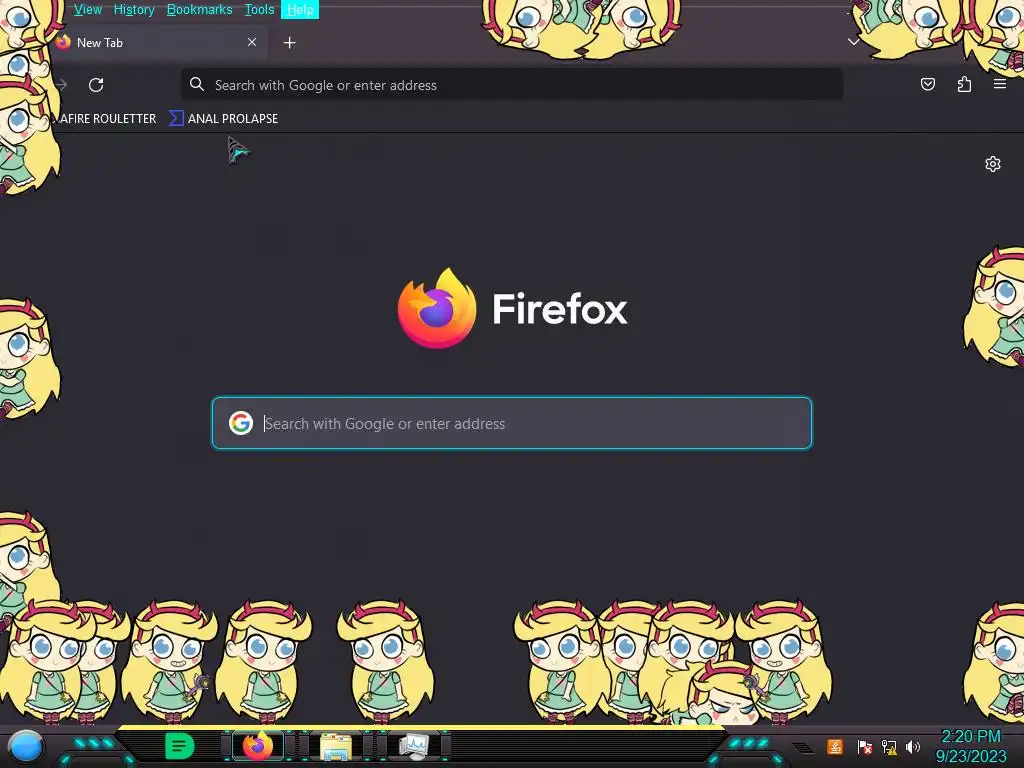Save to Pocket icon in toolbar
Viewport: 1024px width, 768px height.
point(927,84)
